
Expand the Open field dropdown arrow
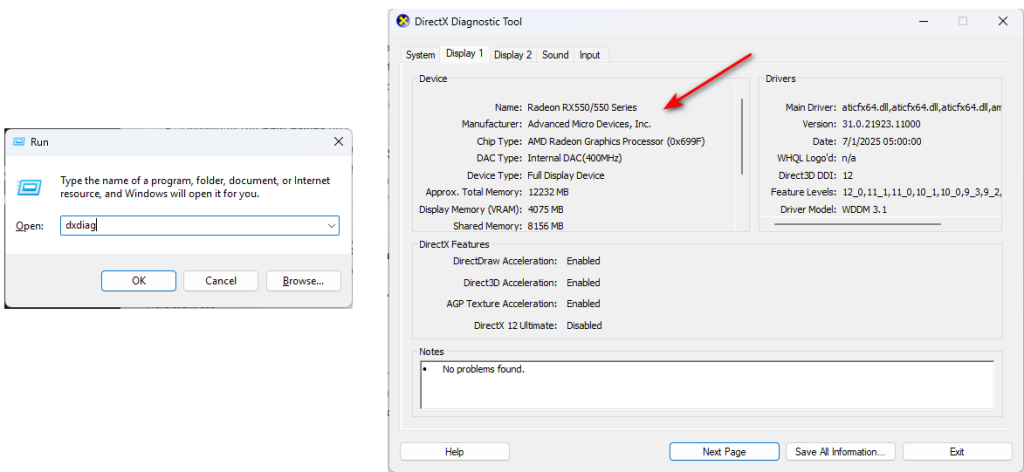[332, 226]
